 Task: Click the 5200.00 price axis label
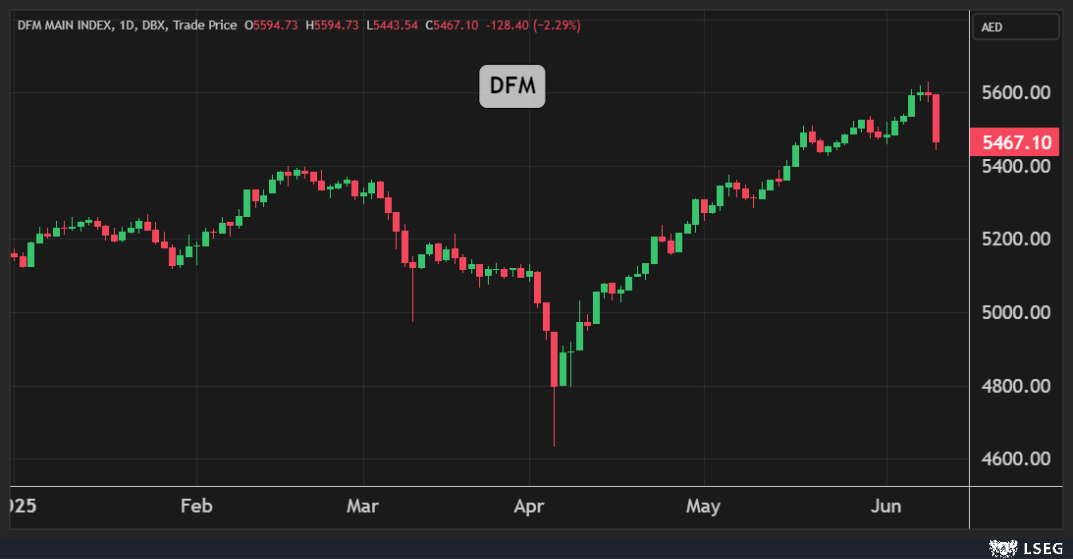1016,239
